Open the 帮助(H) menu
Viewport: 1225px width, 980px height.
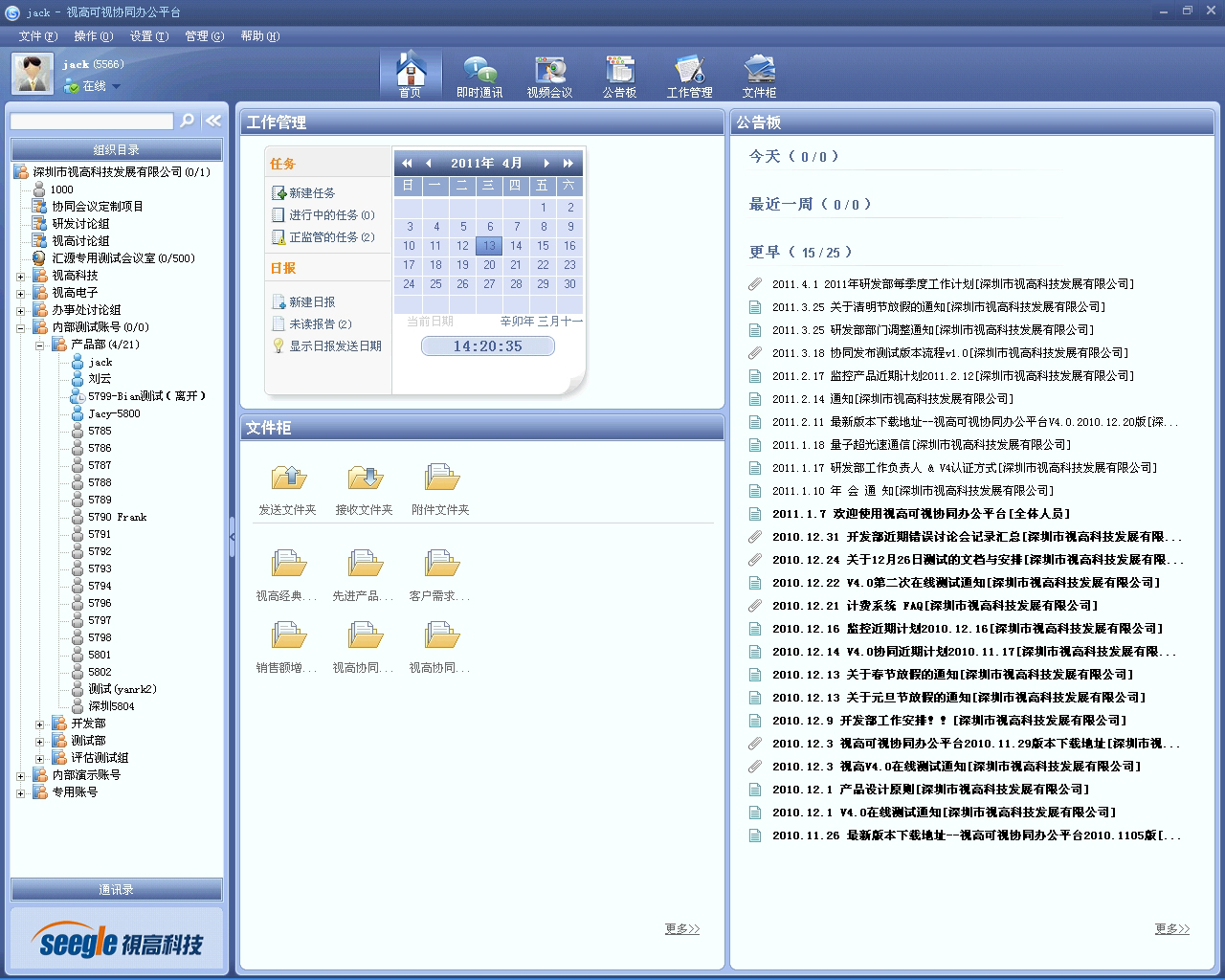259,36
